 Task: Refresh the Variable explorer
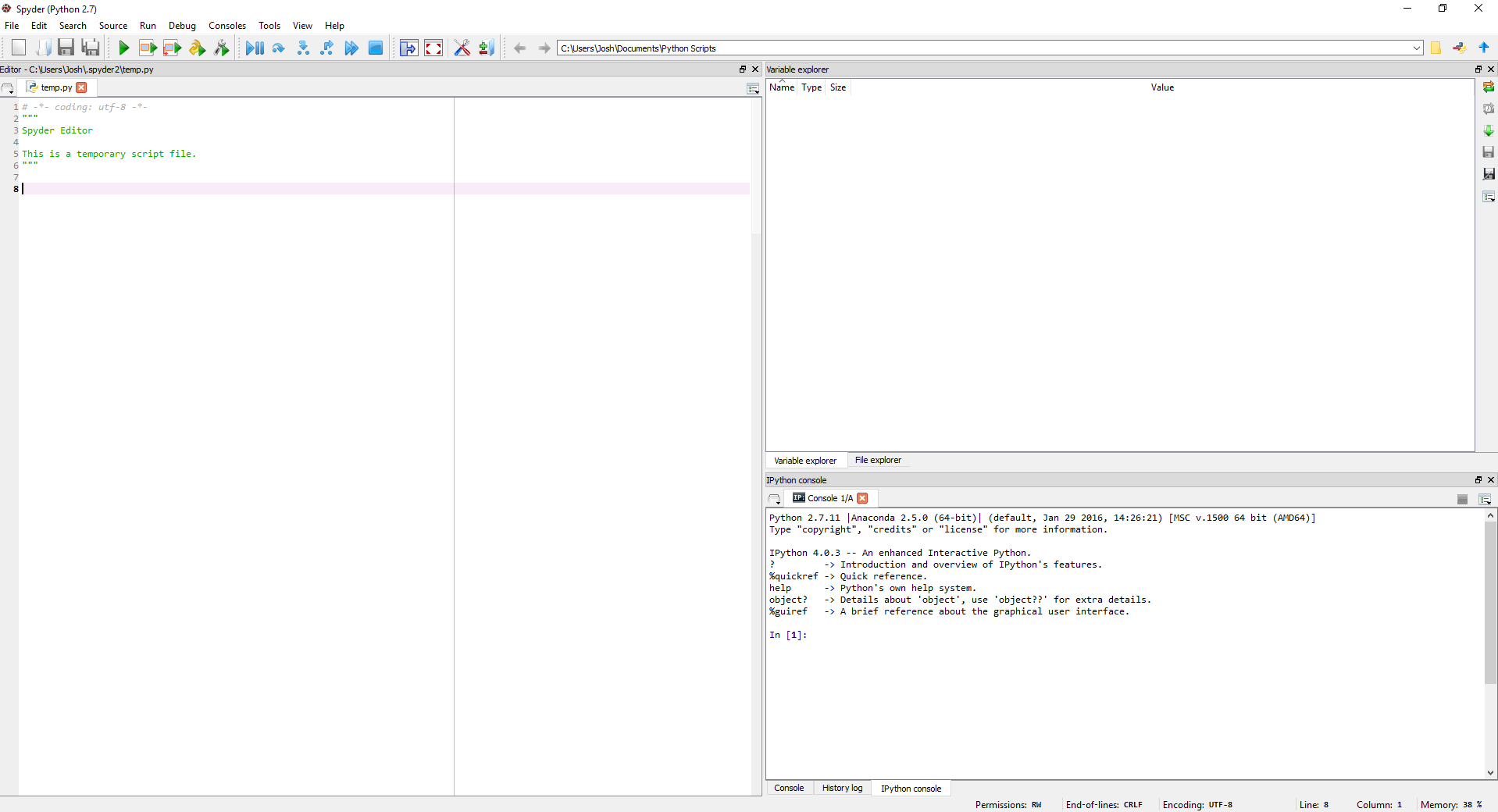coord(1489,87)
